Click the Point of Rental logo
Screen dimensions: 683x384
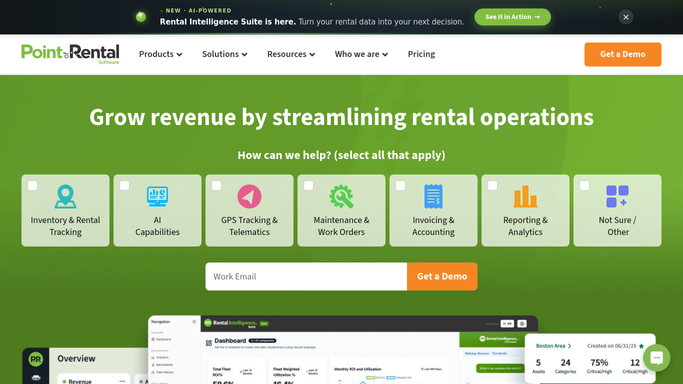pos(70,54)
